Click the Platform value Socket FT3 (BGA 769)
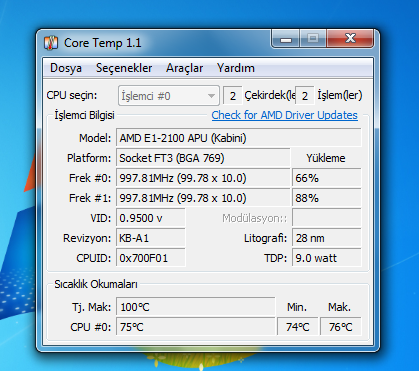419x371 pixels. [203, 158]
